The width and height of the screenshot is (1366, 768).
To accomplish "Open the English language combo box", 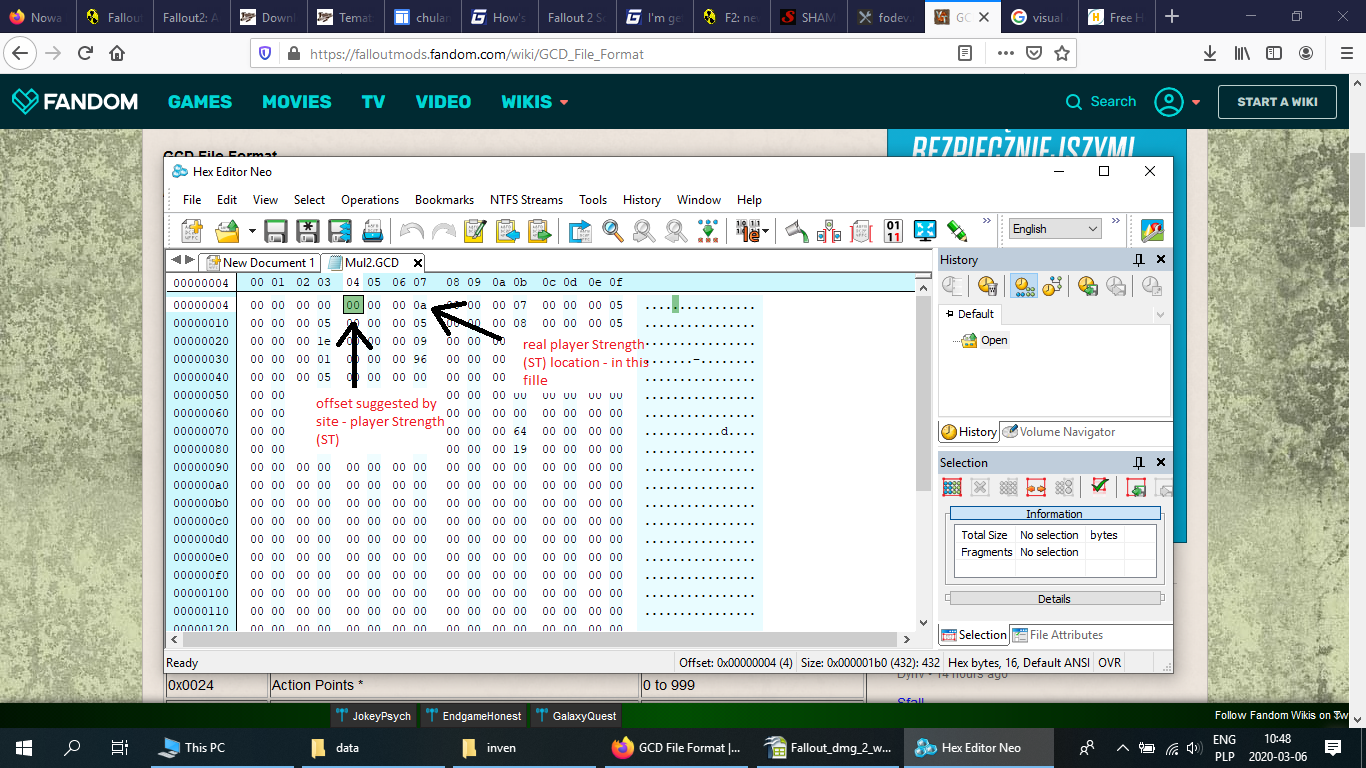I will click(x=1054, y=229).
